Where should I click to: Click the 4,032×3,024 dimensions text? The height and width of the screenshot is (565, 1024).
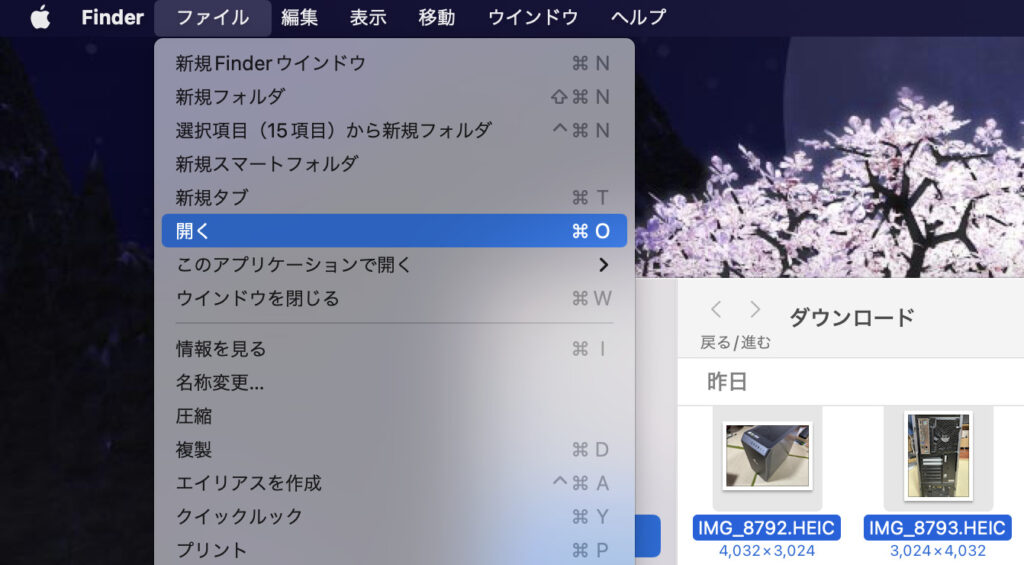pos(767,551)
